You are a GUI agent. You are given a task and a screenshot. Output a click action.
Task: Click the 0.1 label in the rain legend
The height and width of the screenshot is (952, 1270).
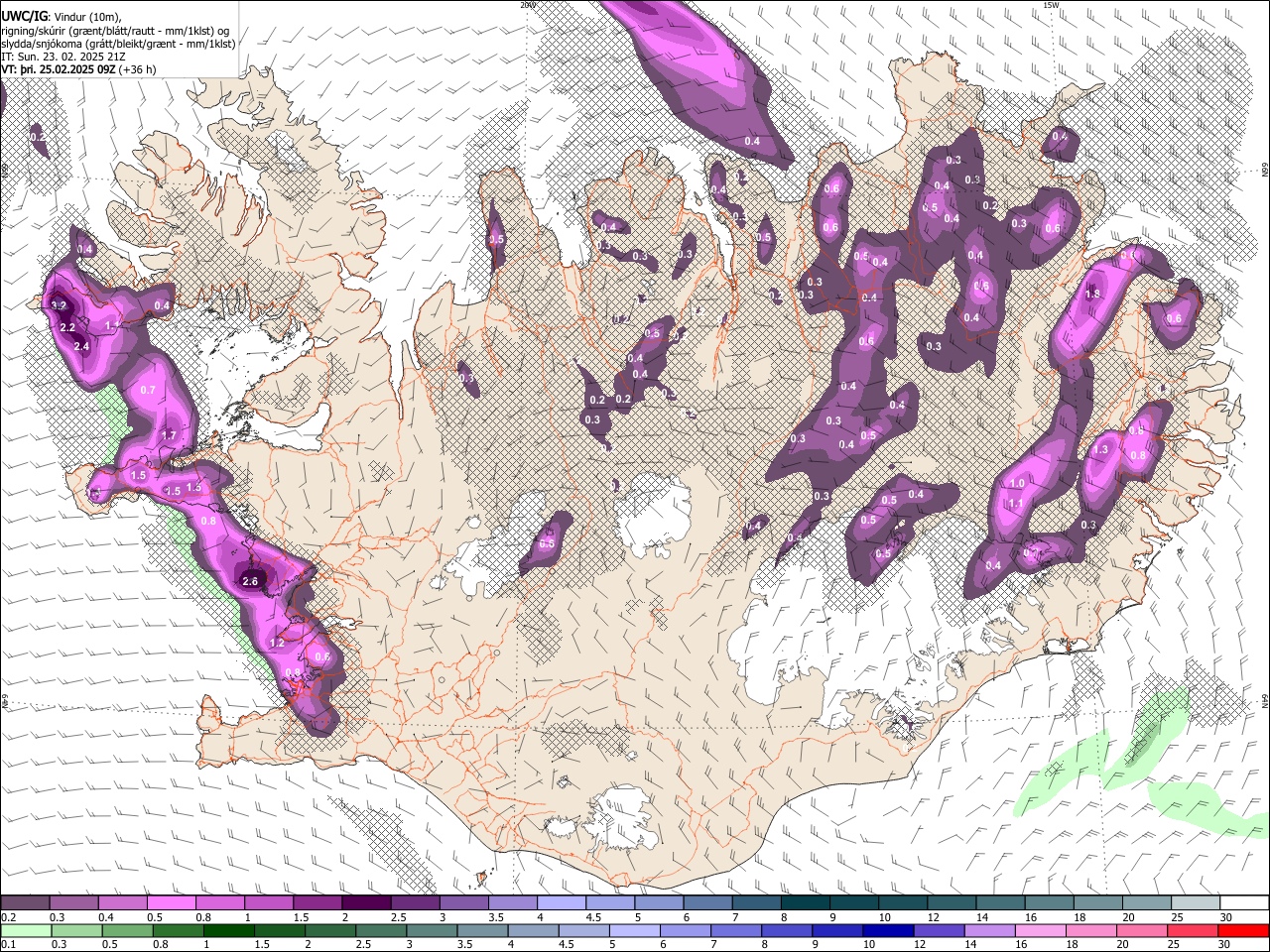coord(7,945)
